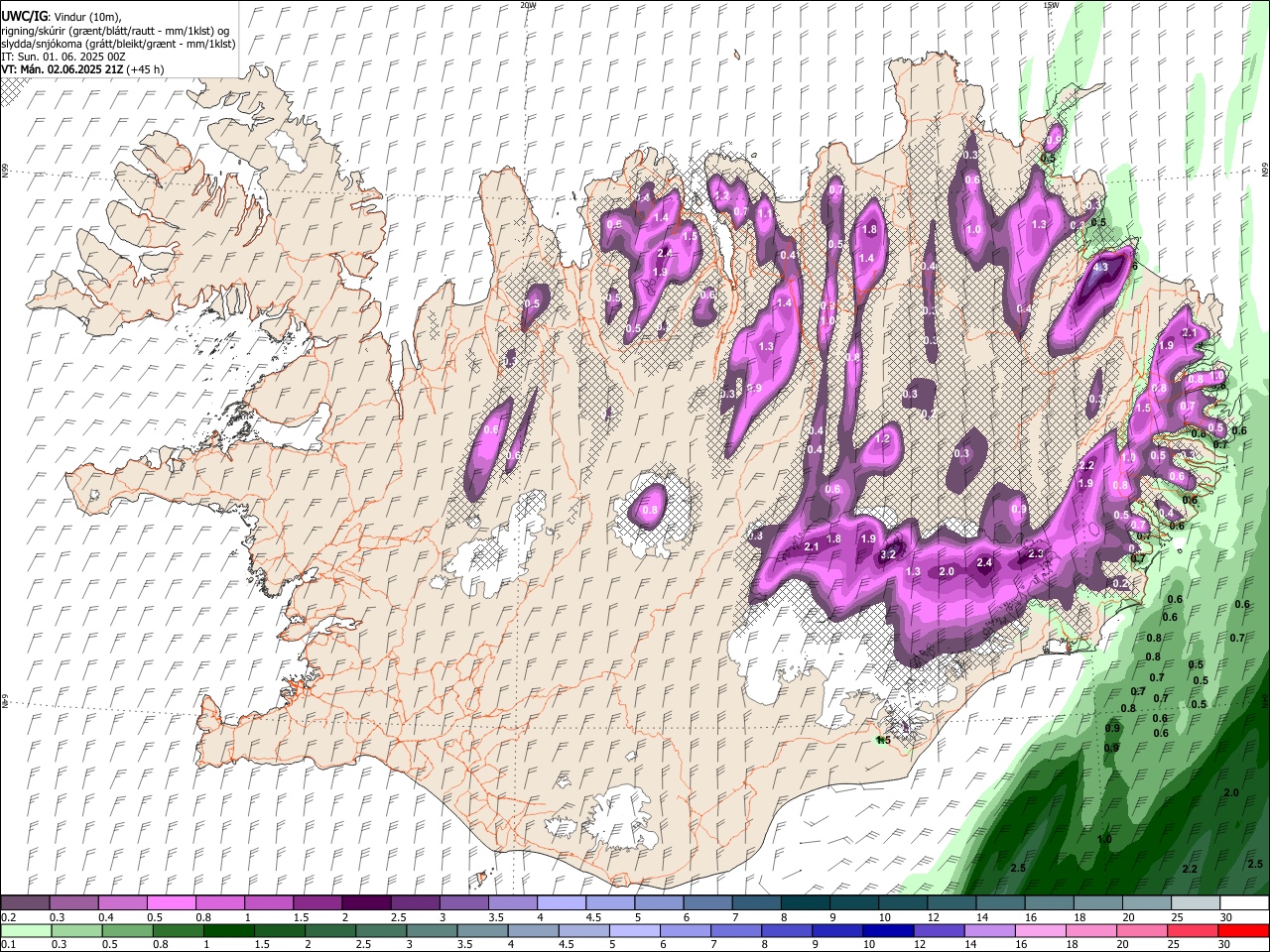
Task: Click the '12' label in upper legend row
Action: click(934, 917)
